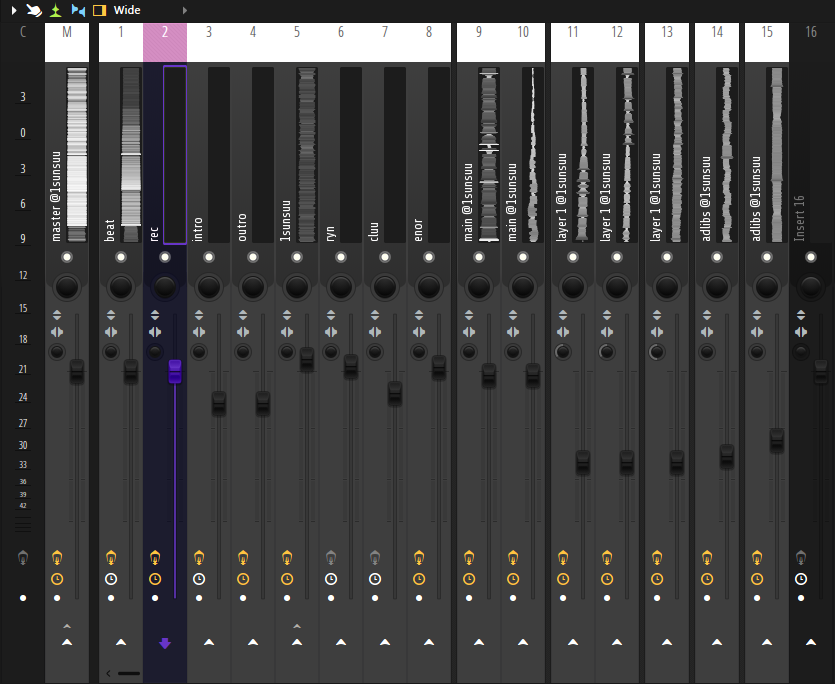This screenshot has width=835, height=684.
Task: Toggle phase invert on master track
Action: click(x=56, y=315)
